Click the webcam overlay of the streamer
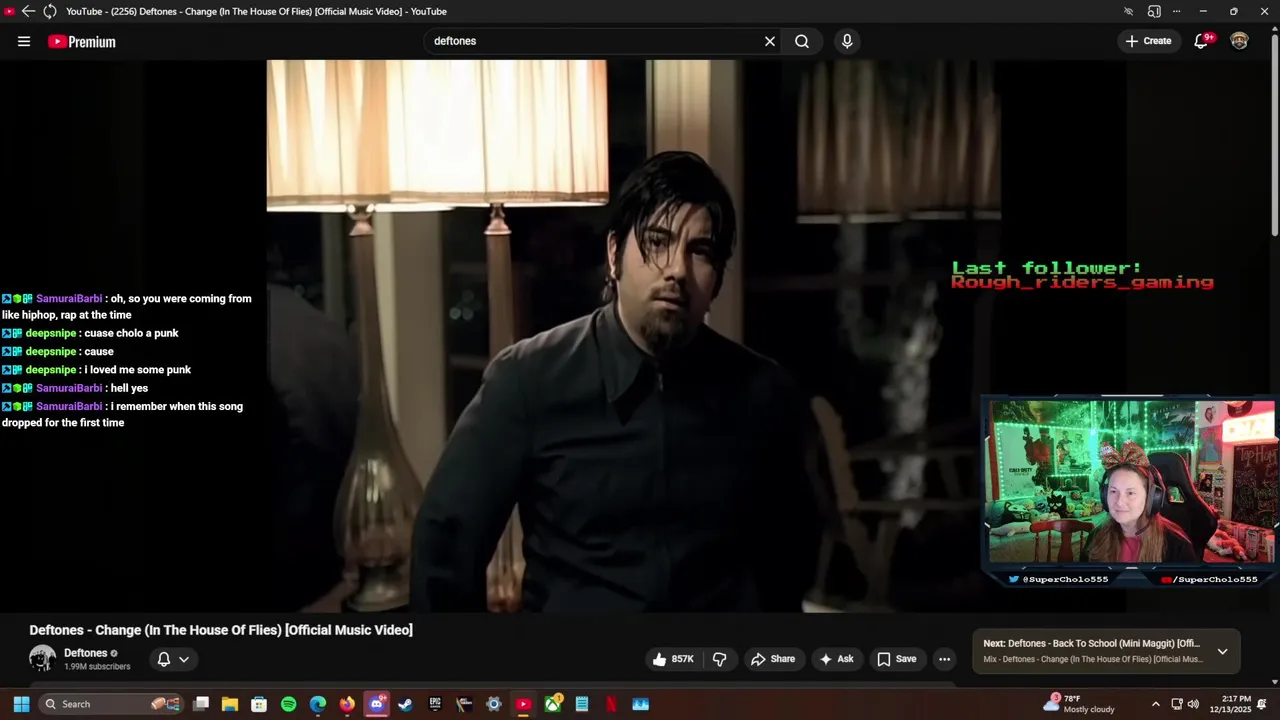Viewport: 1280px width, 720px height. click(1131, 484)
